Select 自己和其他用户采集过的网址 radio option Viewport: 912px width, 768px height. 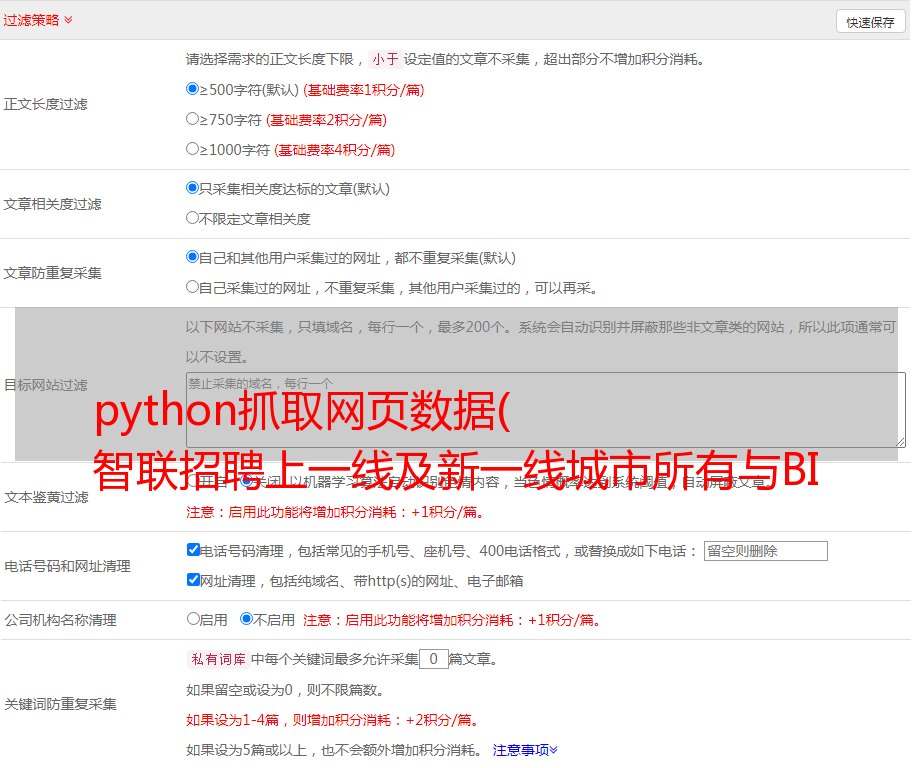[x=192, y=257]
